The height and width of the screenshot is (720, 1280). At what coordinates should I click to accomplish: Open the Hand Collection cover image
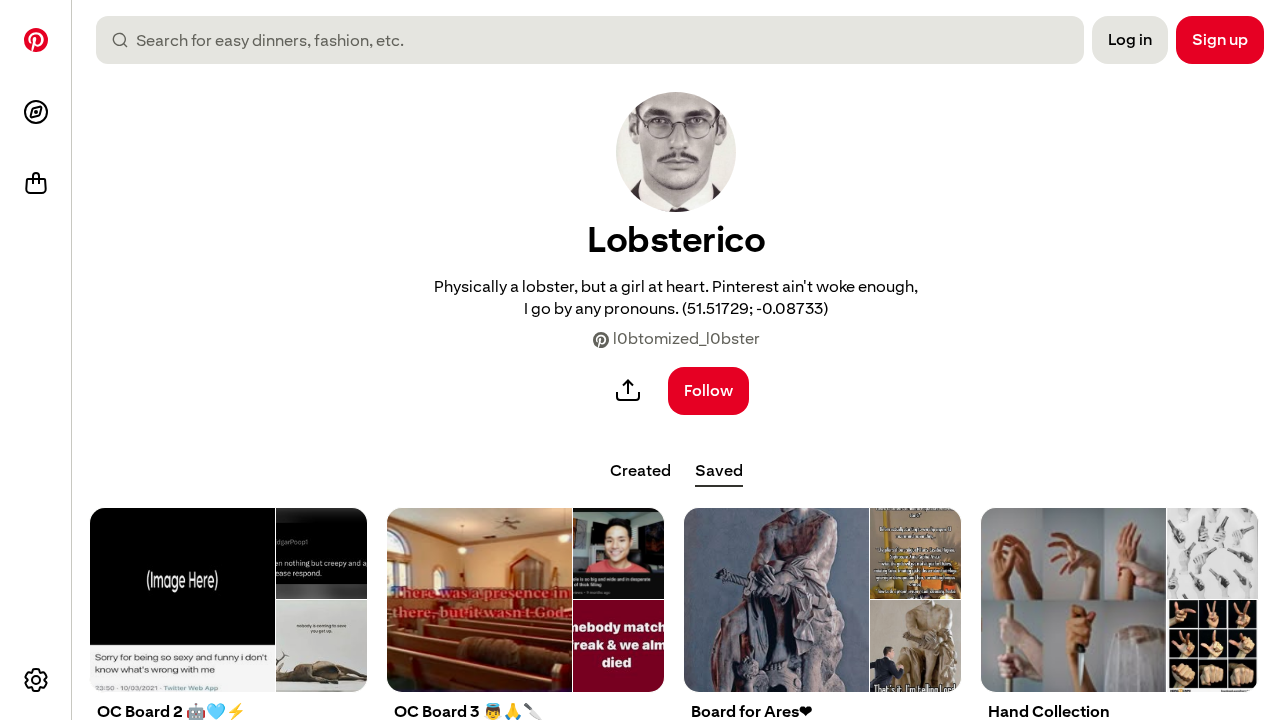(x=1119, y=600)
